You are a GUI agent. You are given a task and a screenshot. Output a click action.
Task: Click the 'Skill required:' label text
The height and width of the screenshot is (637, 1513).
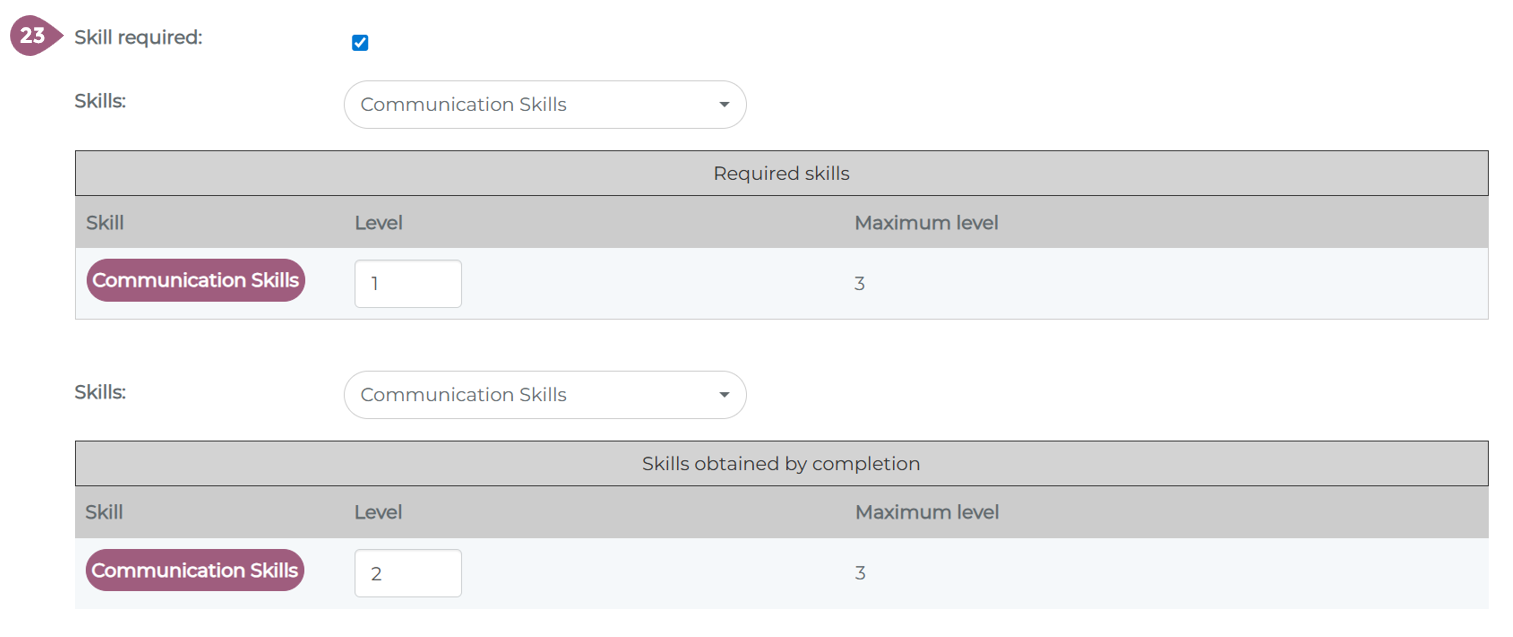pyautogui.click(x=138, y=38)
